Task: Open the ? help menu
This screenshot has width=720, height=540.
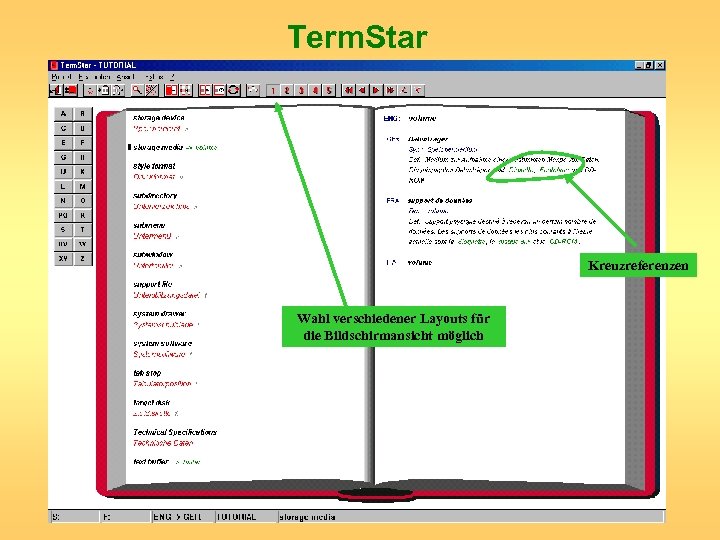Action: pos(173,77)
